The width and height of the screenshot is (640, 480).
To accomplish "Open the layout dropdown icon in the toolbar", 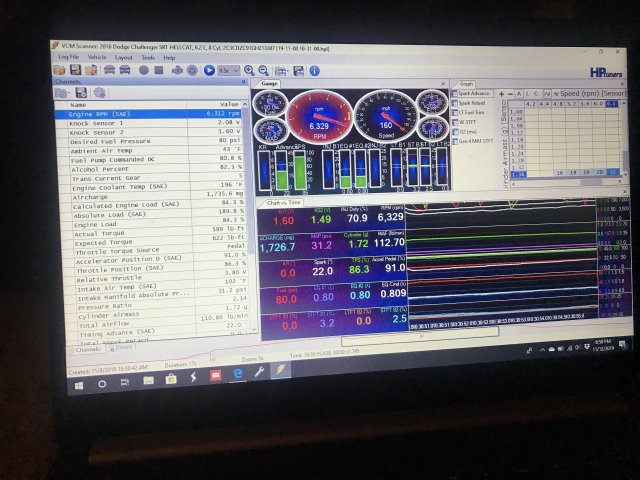I will click(x=281, y=71).
